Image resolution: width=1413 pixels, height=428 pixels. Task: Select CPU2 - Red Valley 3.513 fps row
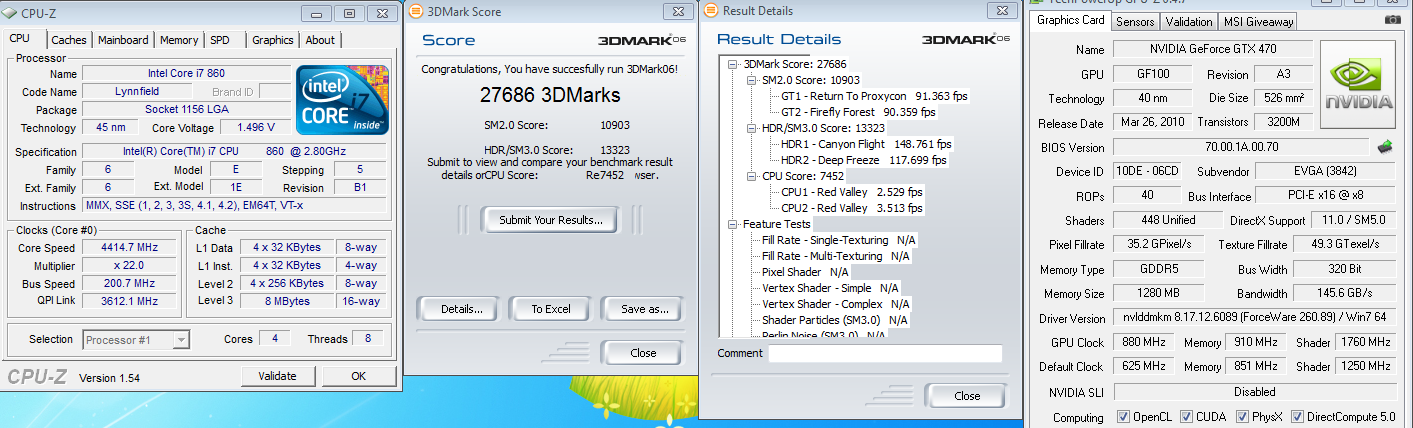pyautogui.click(x=852, y=208)
